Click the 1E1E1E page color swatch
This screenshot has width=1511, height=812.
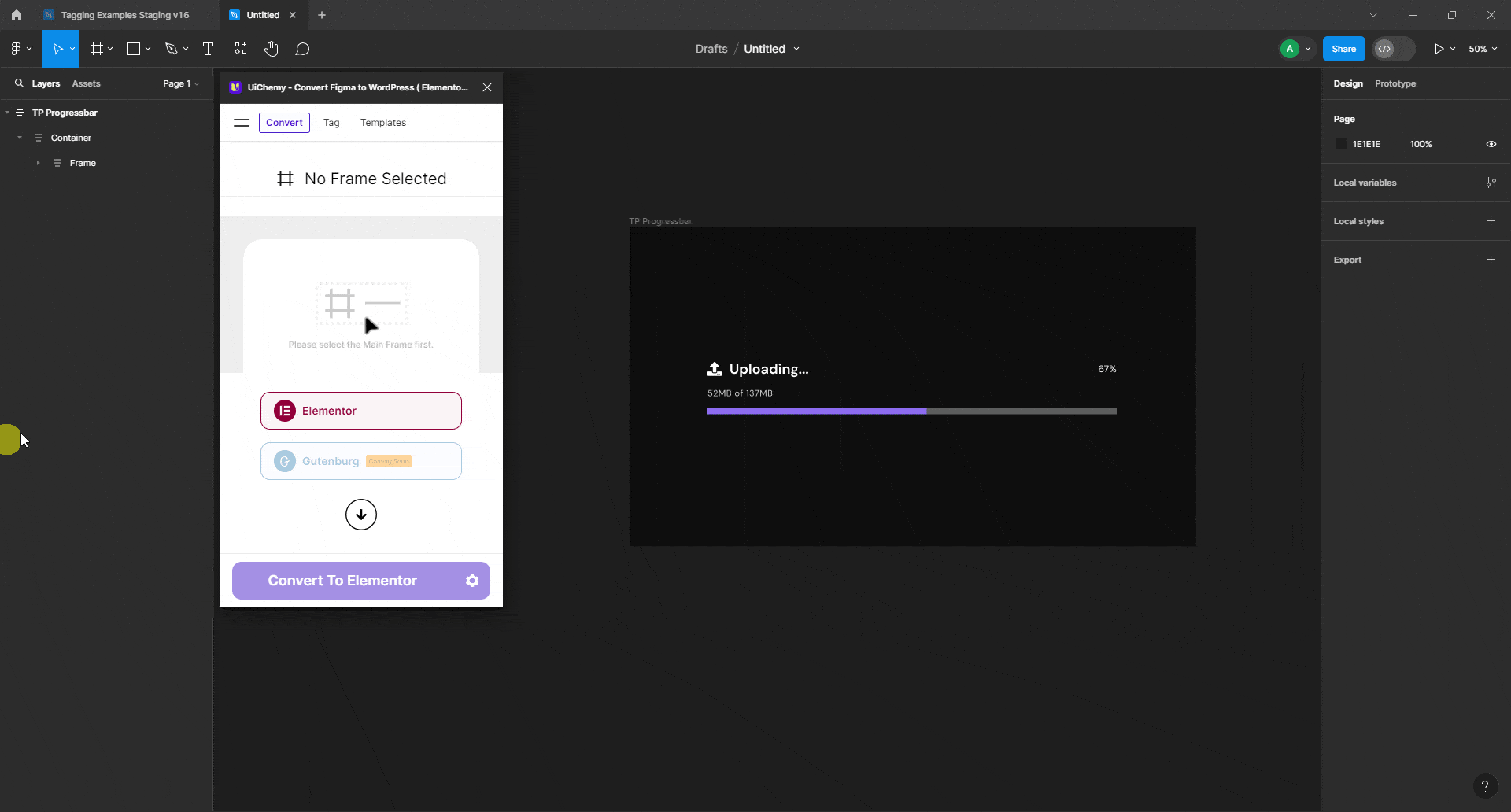pyautogui.click(x=1341, y=144)
